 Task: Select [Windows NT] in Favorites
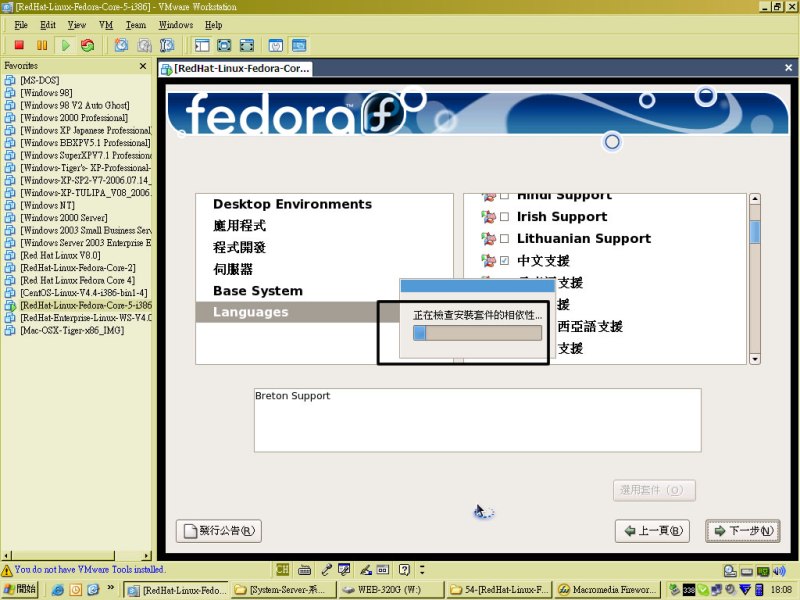[47, 205]
